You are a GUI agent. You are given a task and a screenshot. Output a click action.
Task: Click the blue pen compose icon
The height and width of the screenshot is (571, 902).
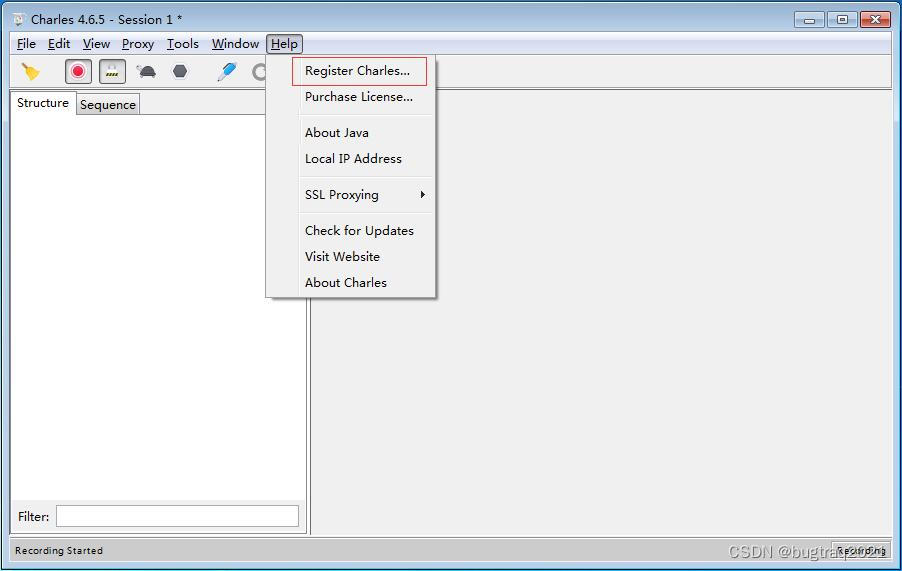coord(227,72)
